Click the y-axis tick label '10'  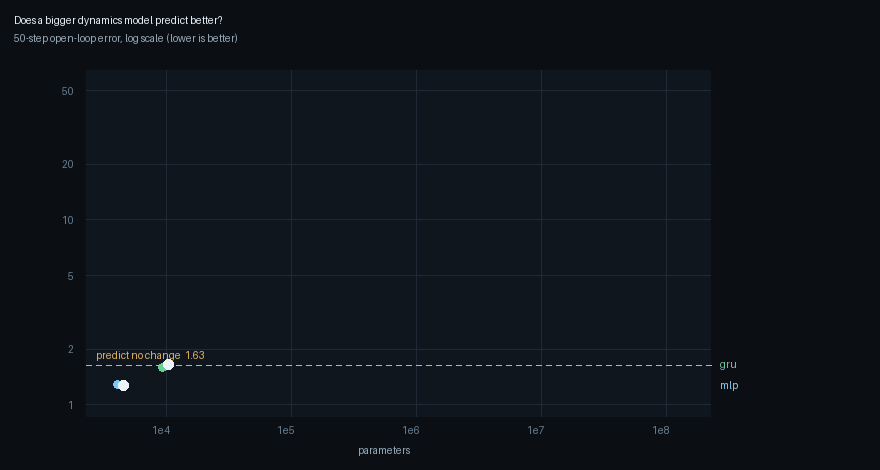68,220
